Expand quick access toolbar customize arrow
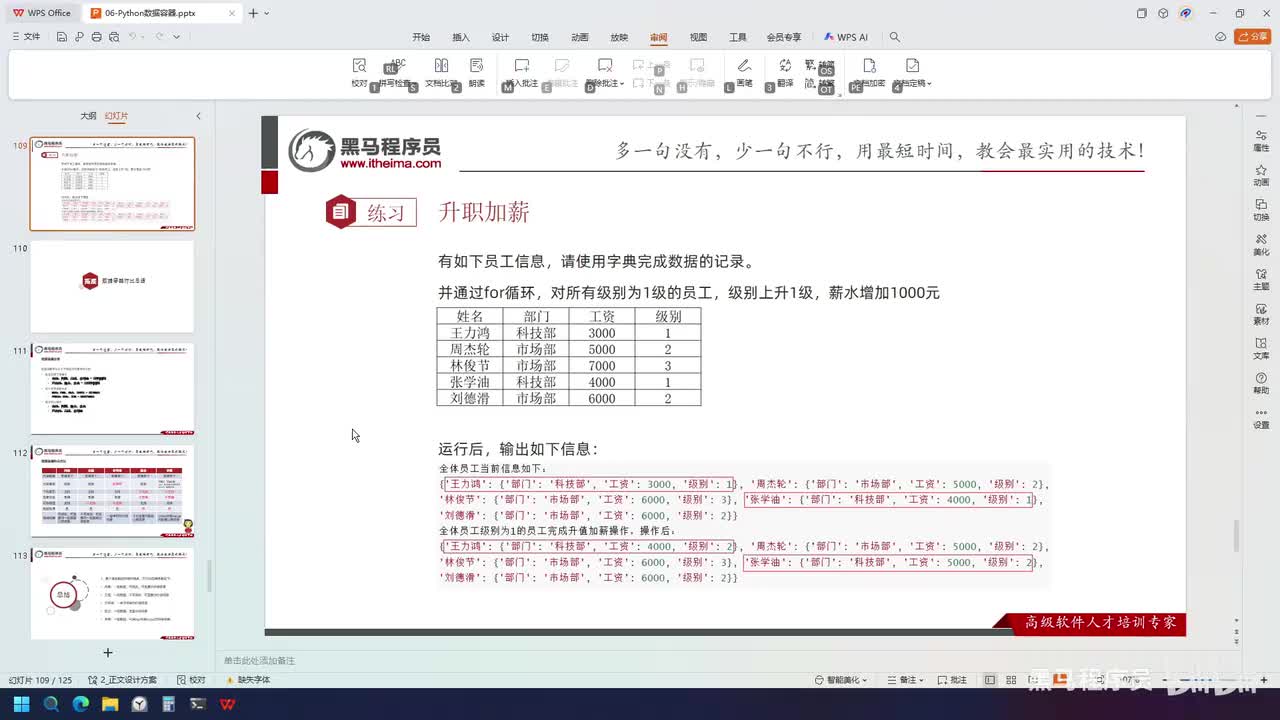This screenshot has height=720, width=1280. (177, 37)
